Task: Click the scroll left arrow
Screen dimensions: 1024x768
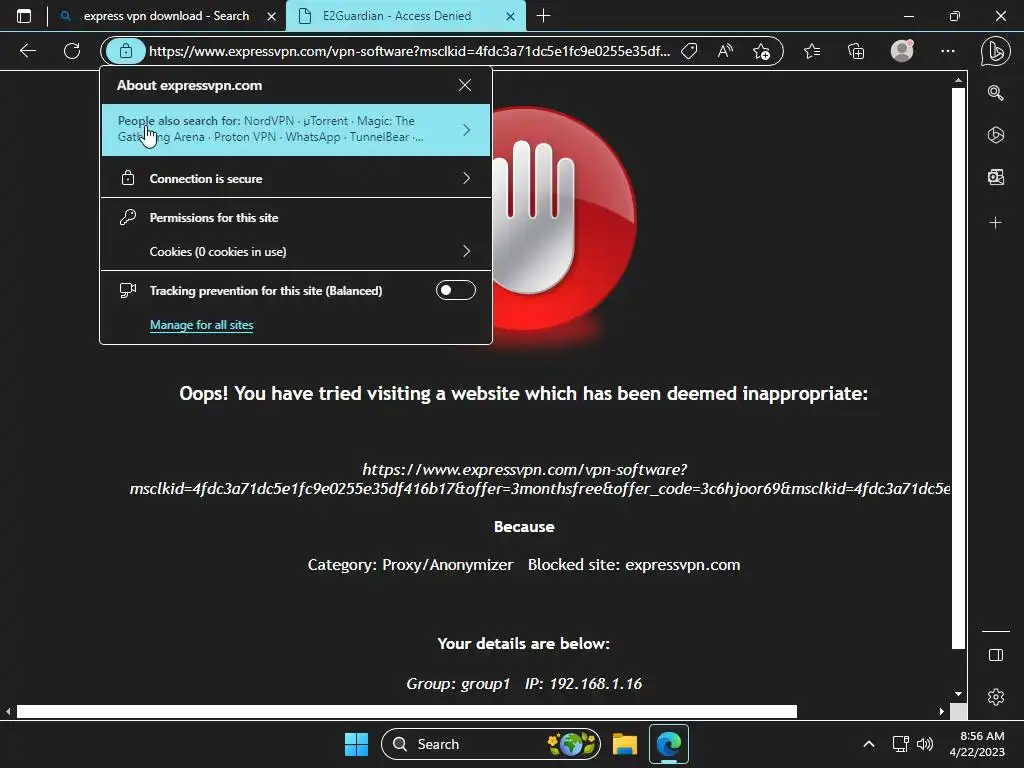Action: tap(8, 711)
